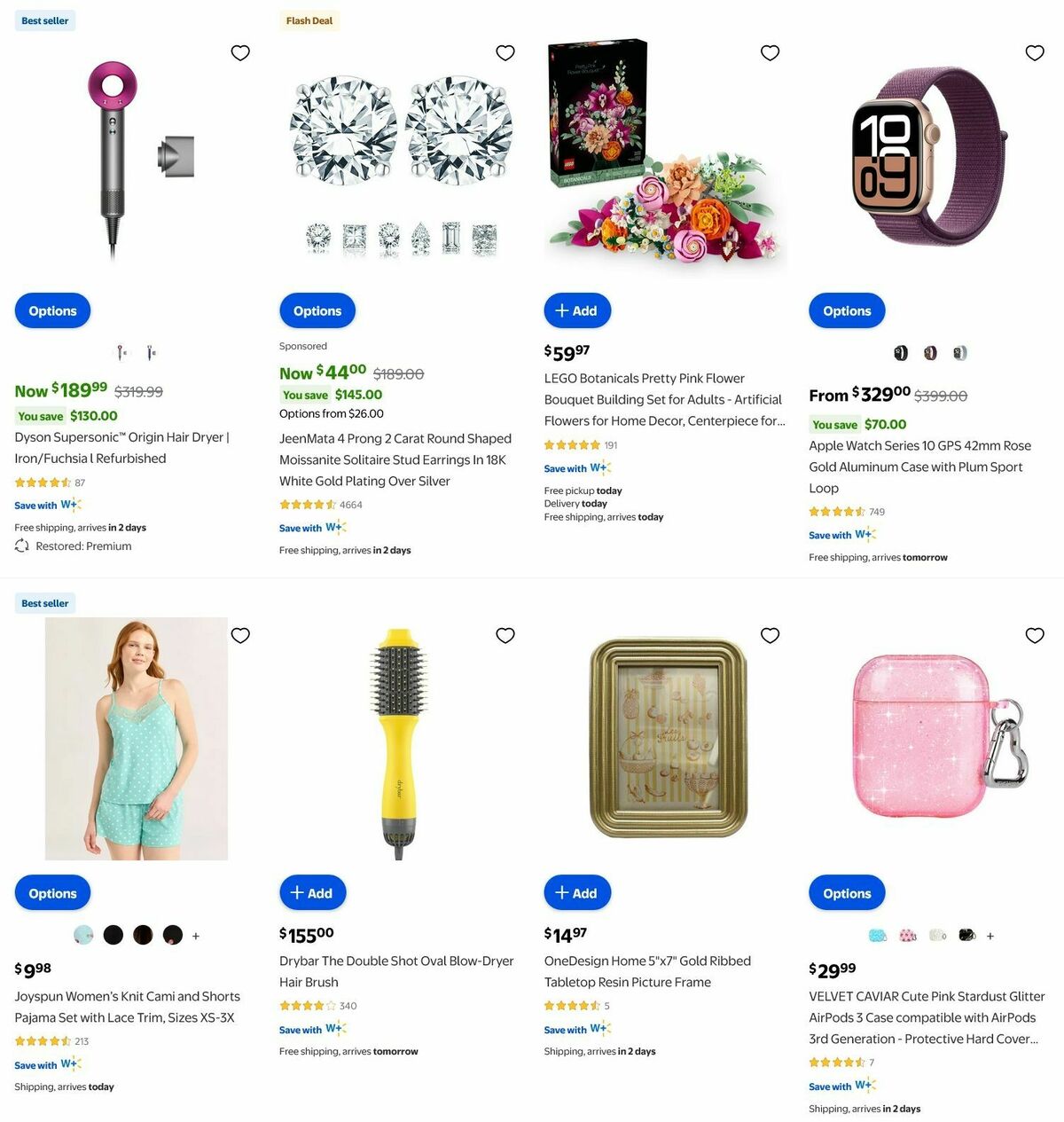Toggle heart on VELVET CAVIAR AirPods case

pos(1035,635)
